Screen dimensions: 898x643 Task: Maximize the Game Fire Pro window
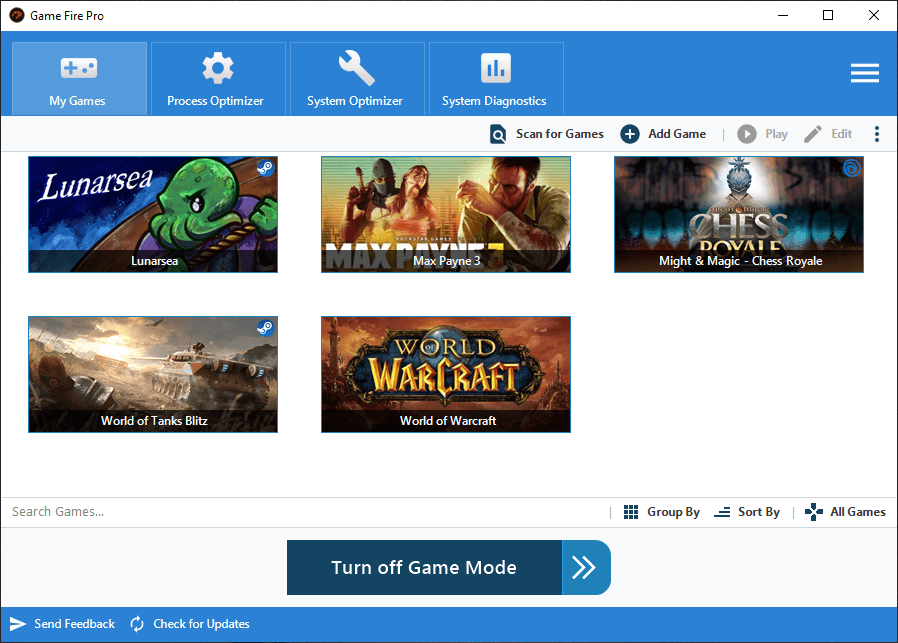(x=828, y=15)
